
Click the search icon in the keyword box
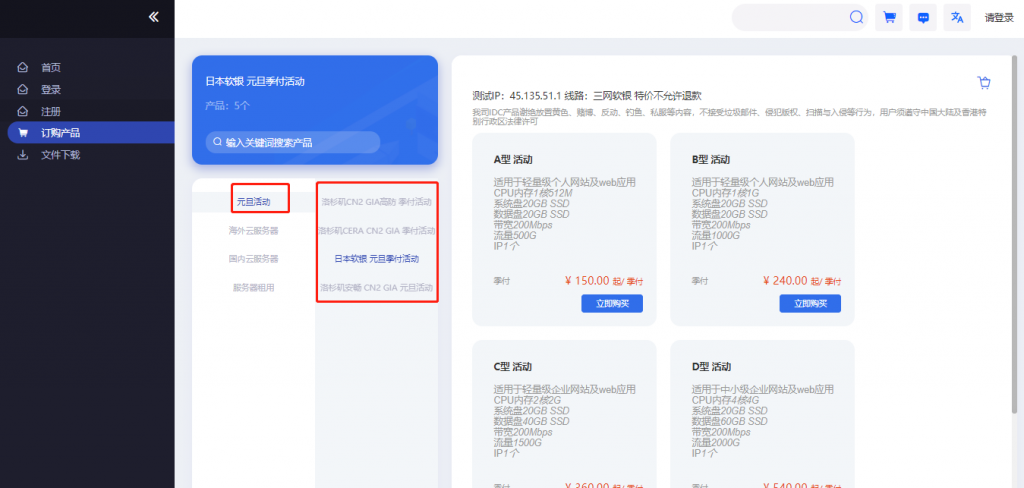click(217, 142)
